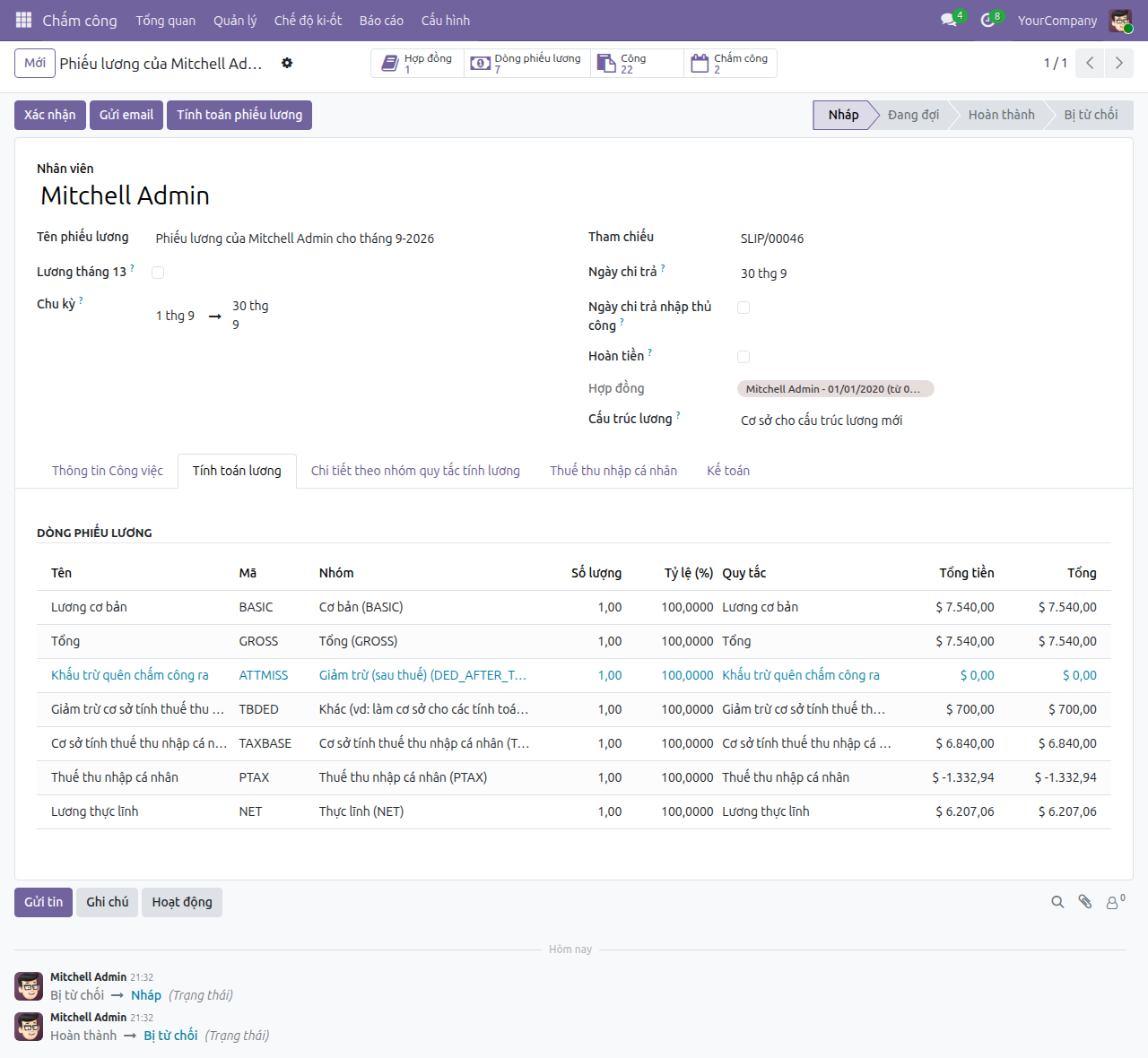Switch to Thuế thu nhập cá nhân tab
The width and height of the screenshot is (1148, 1058).
coord(613,471)
